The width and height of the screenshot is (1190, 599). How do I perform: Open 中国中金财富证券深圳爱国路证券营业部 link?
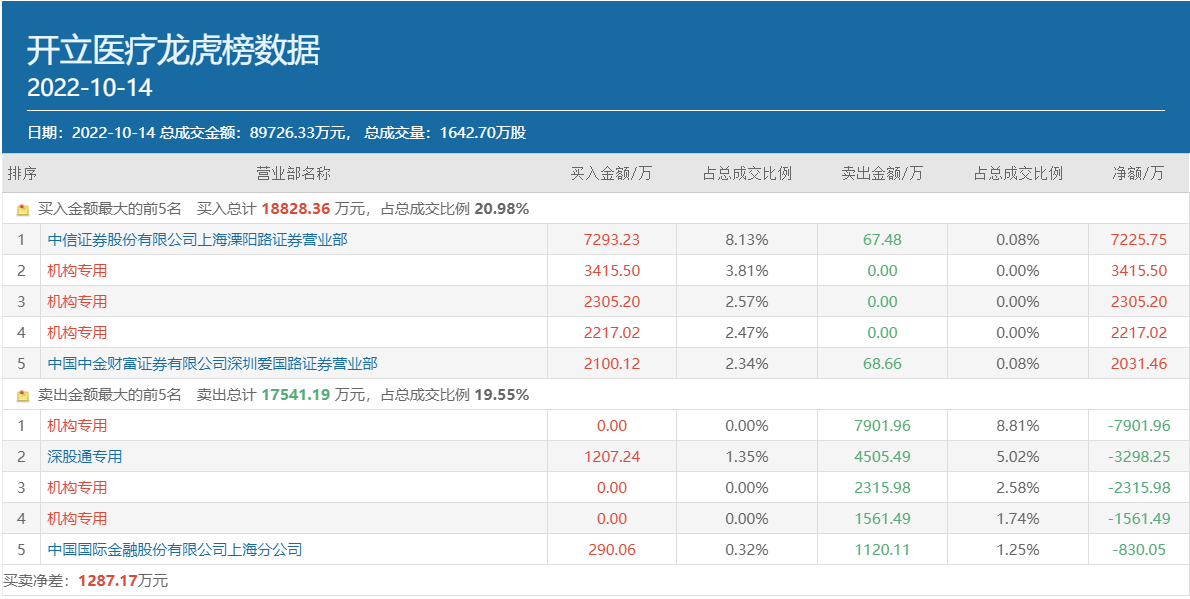212,364
